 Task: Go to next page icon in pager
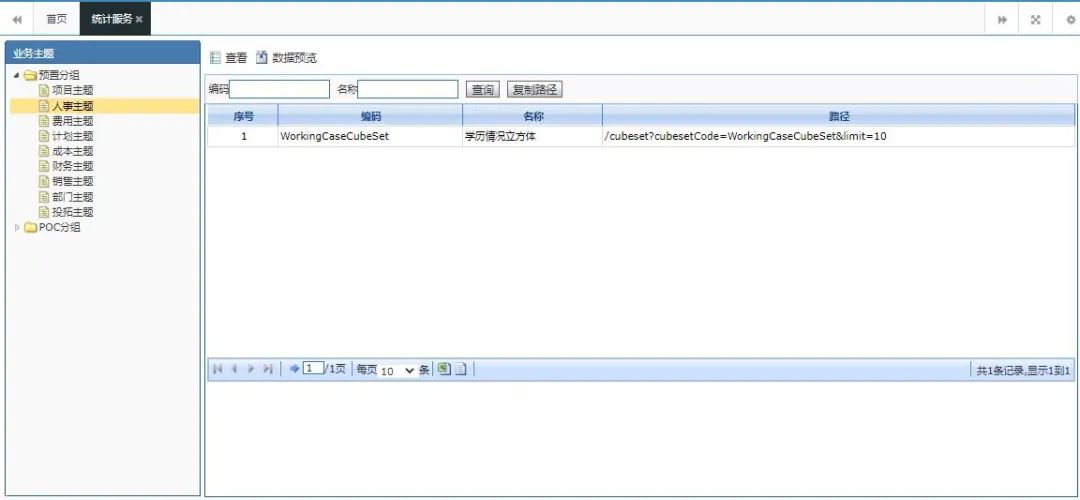coord(251,369)
